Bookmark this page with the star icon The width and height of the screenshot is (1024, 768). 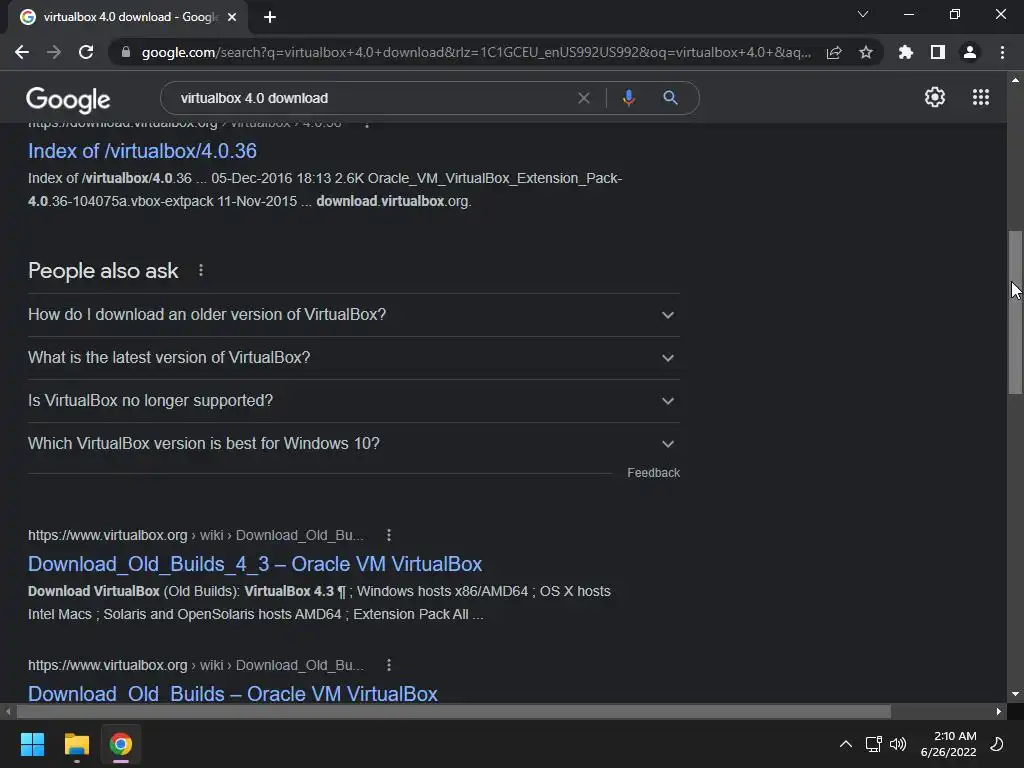[x=866, y=52]
